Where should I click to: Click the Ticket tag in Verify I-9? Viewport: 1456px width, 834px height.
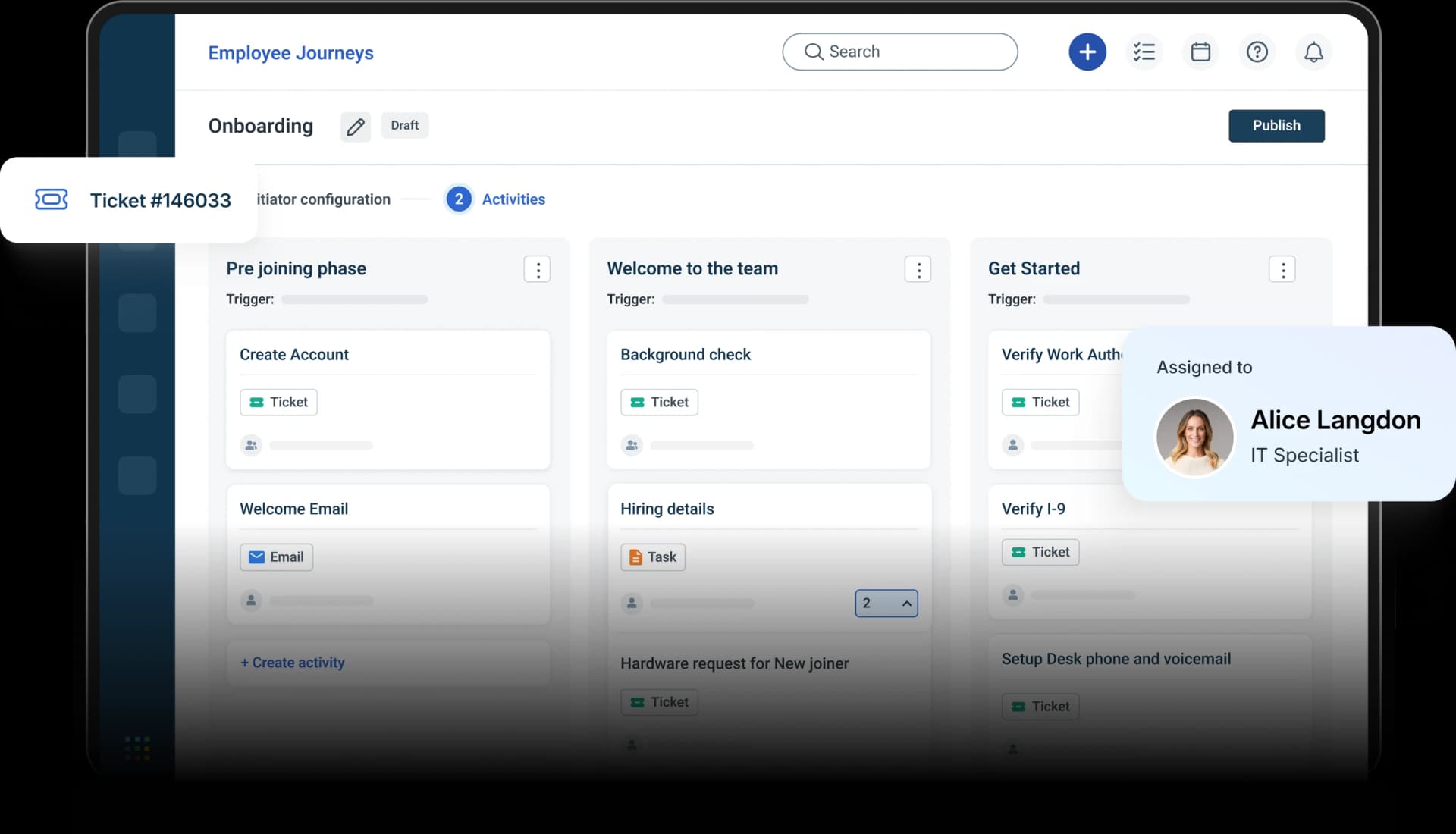pos(1040,552)
